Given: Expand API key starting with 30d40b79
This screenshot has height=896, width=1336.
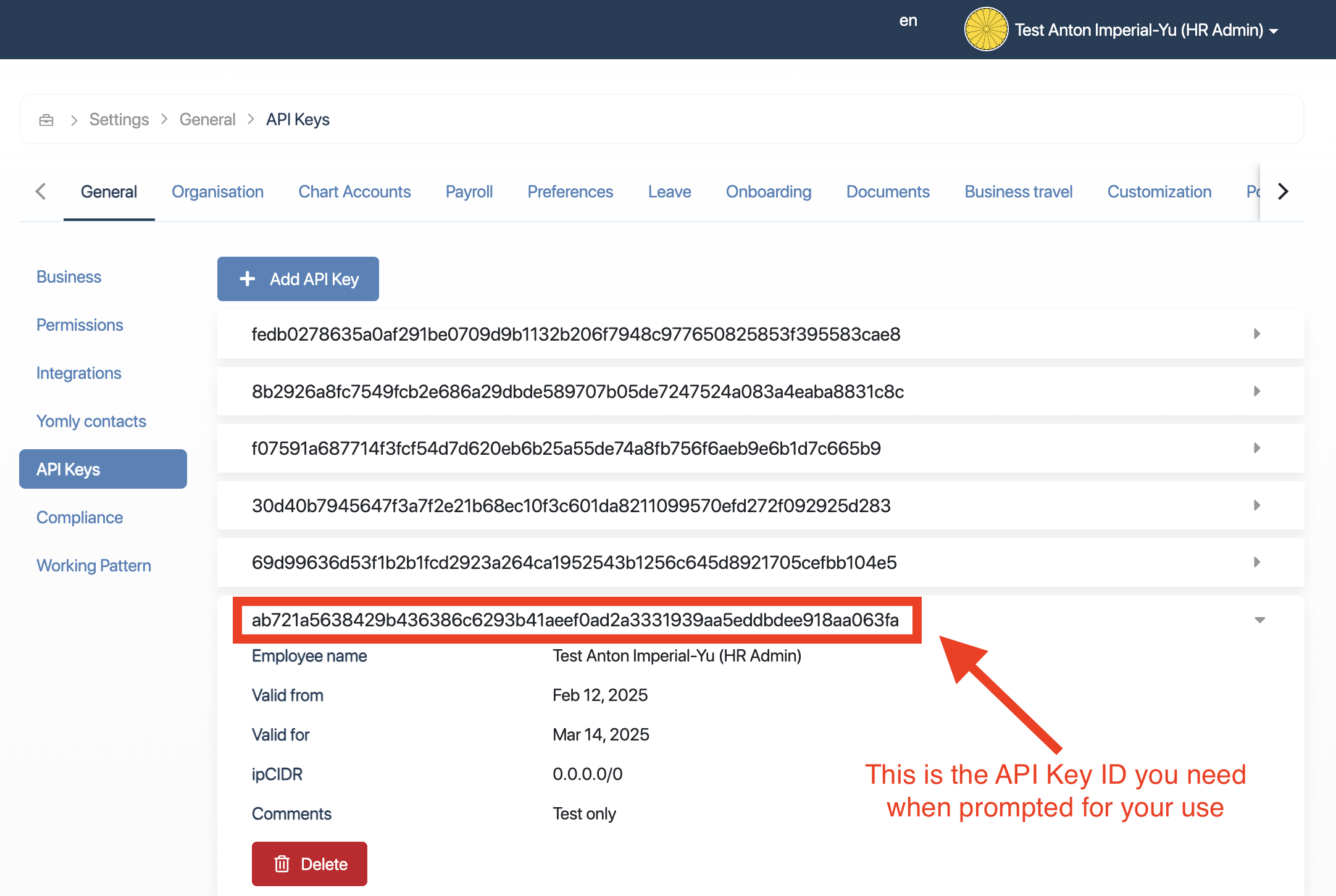Looking at the screenshot, I should [1256, 505].
